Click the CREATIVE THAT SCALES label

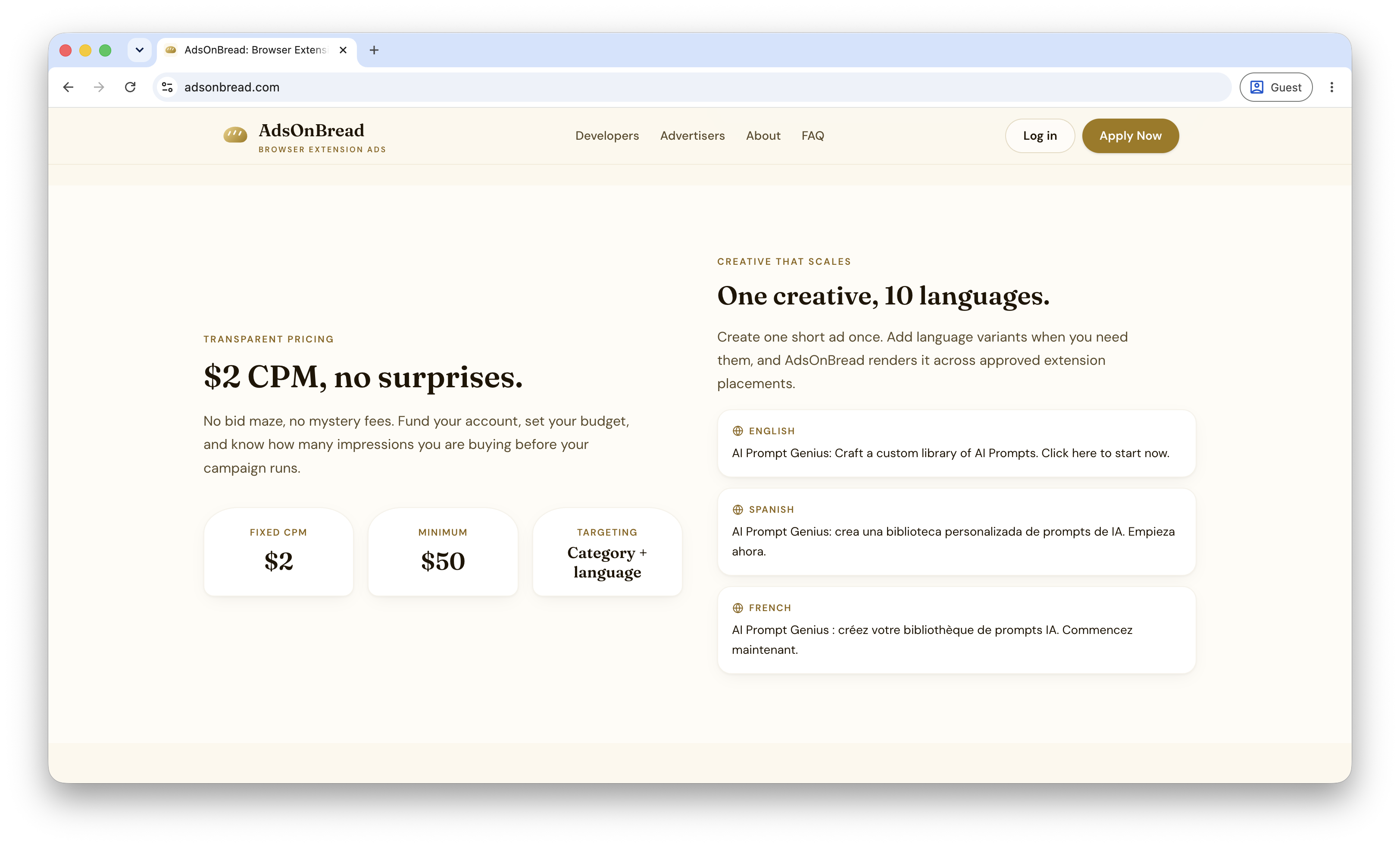coord(784,261)
